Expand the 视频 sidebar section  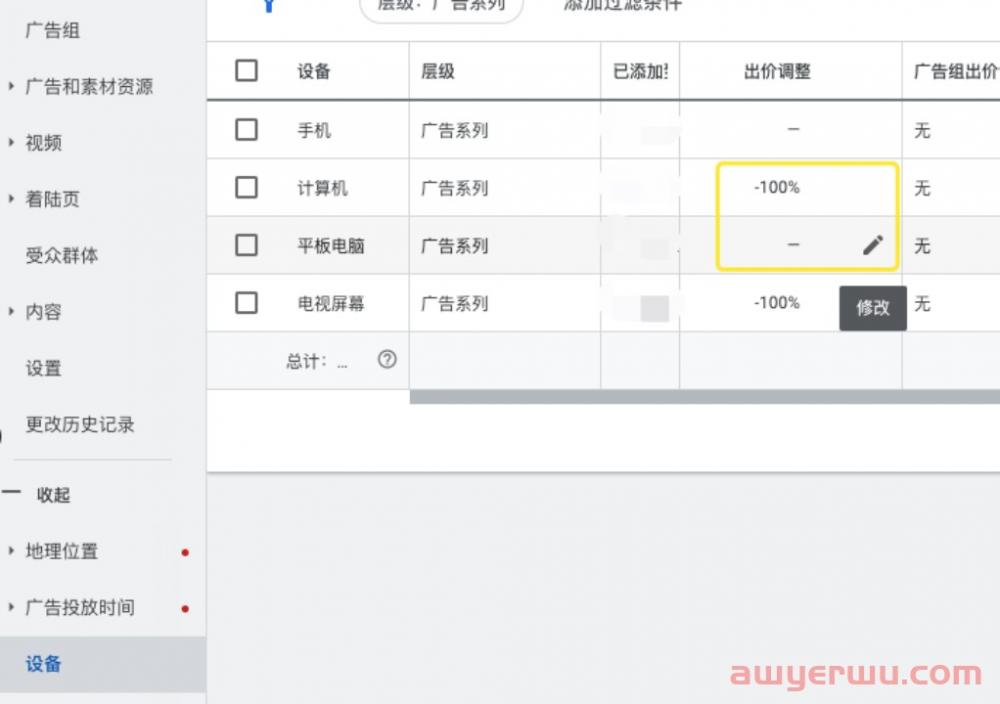pyautogui.click(x=11, y=142)
